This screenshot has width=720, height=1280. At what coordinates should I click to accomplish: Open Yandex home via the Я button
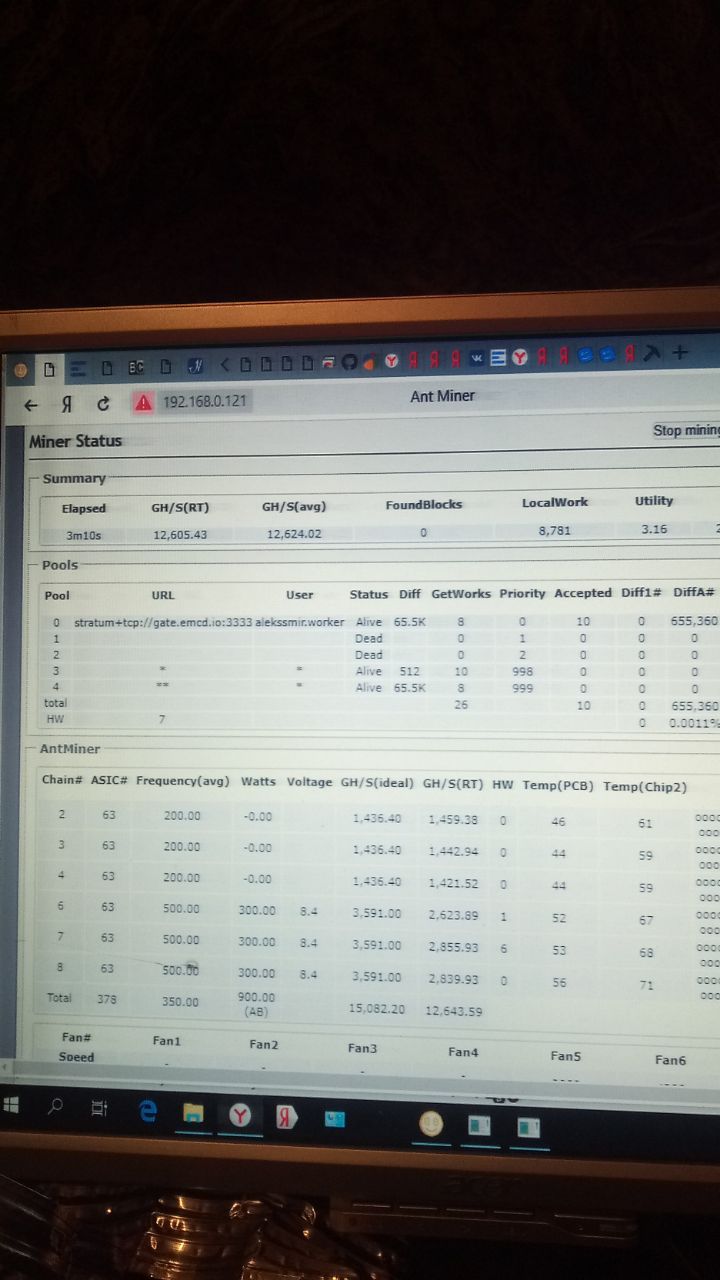point(66,404)
